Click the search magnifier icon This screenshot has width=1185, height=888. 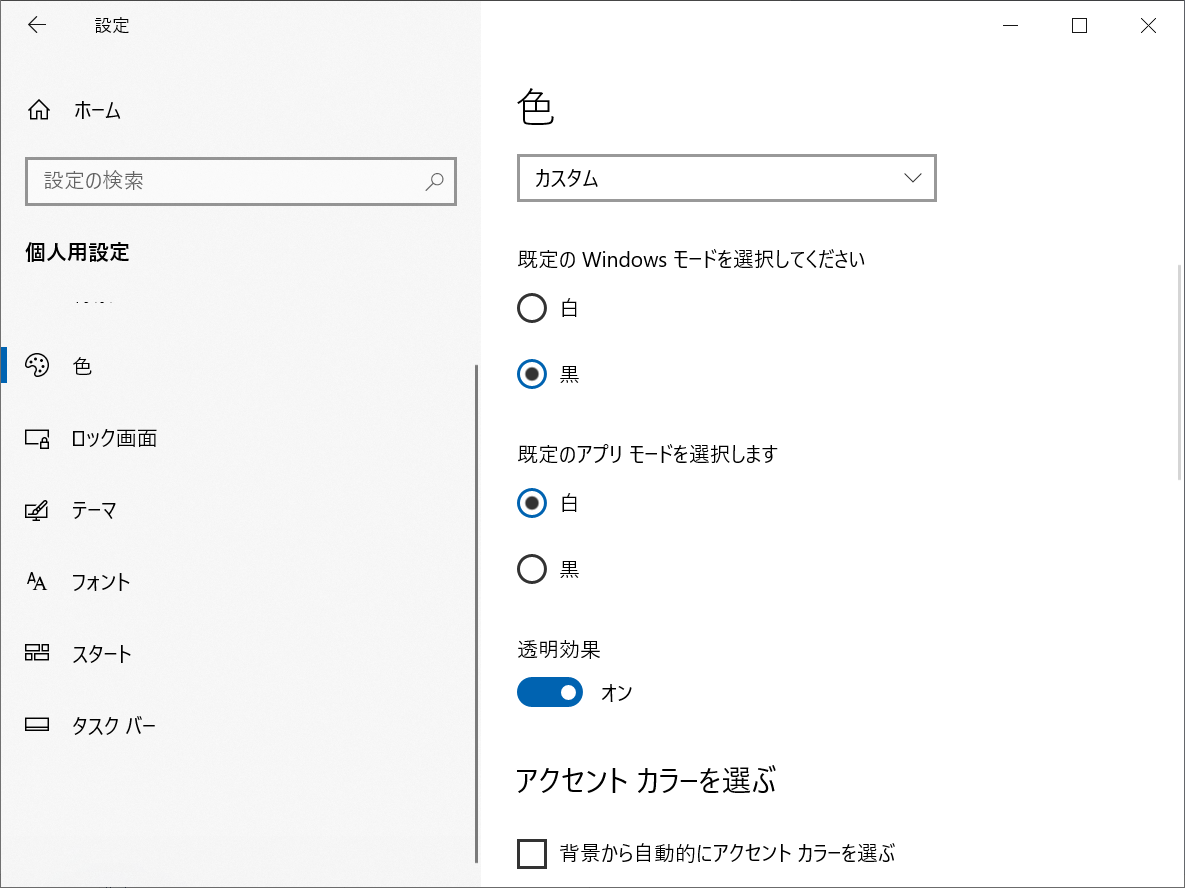pos(435,181)
